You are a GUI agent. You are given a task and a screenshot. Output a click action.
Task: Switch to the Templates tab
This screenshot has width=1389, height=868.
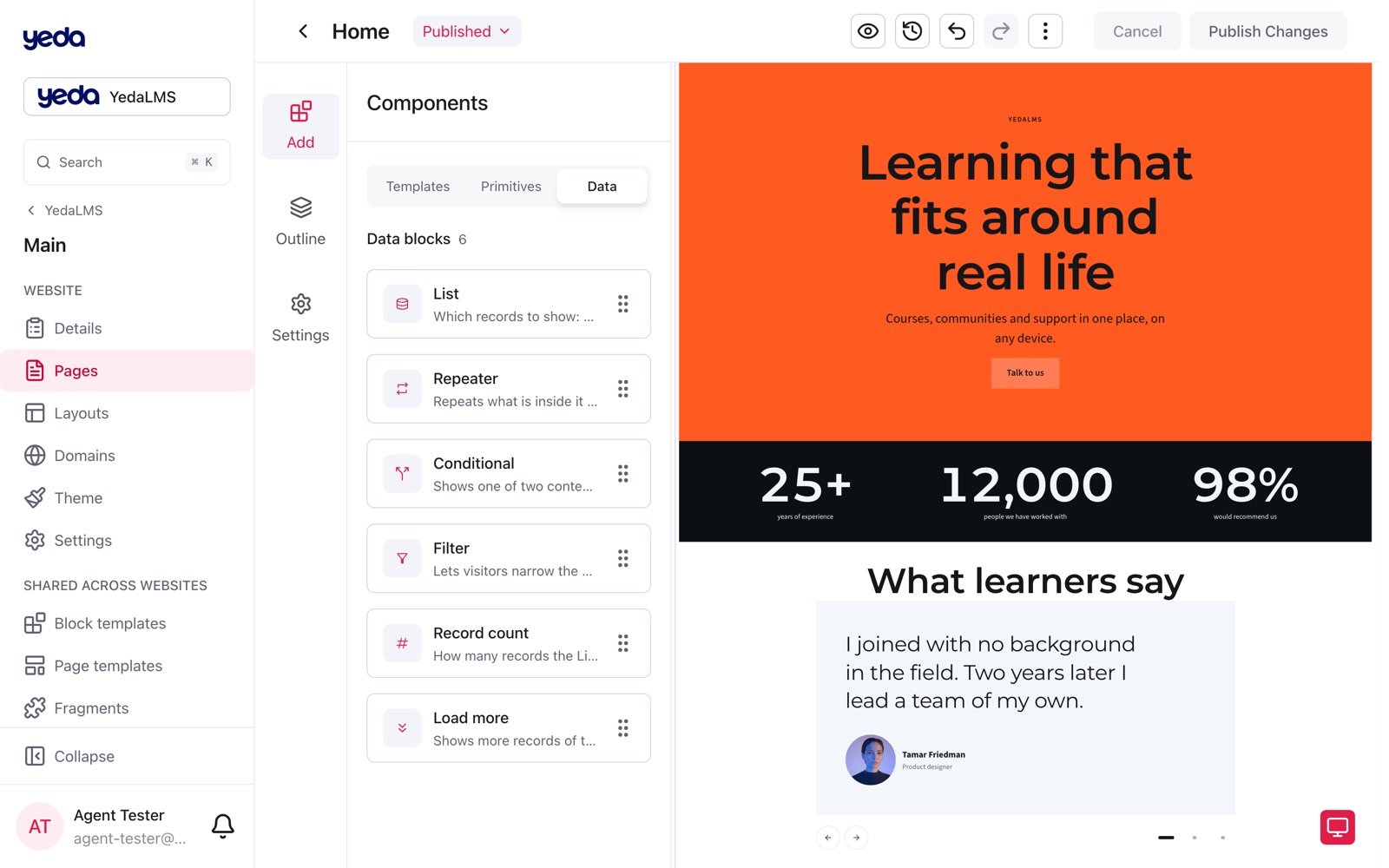point(418,187)
